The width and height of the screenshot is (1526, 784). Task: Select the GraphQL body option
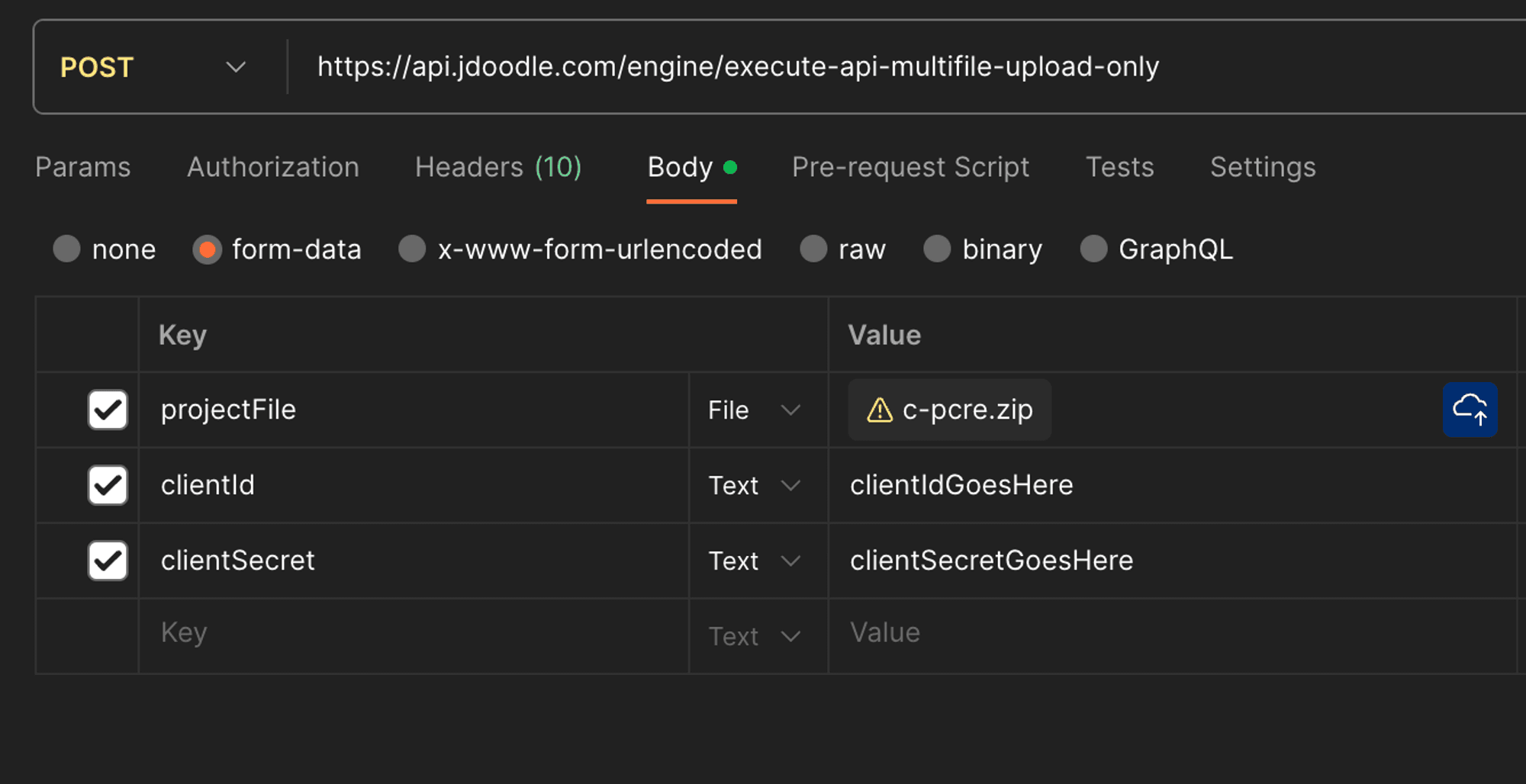tap(1093, 249)
